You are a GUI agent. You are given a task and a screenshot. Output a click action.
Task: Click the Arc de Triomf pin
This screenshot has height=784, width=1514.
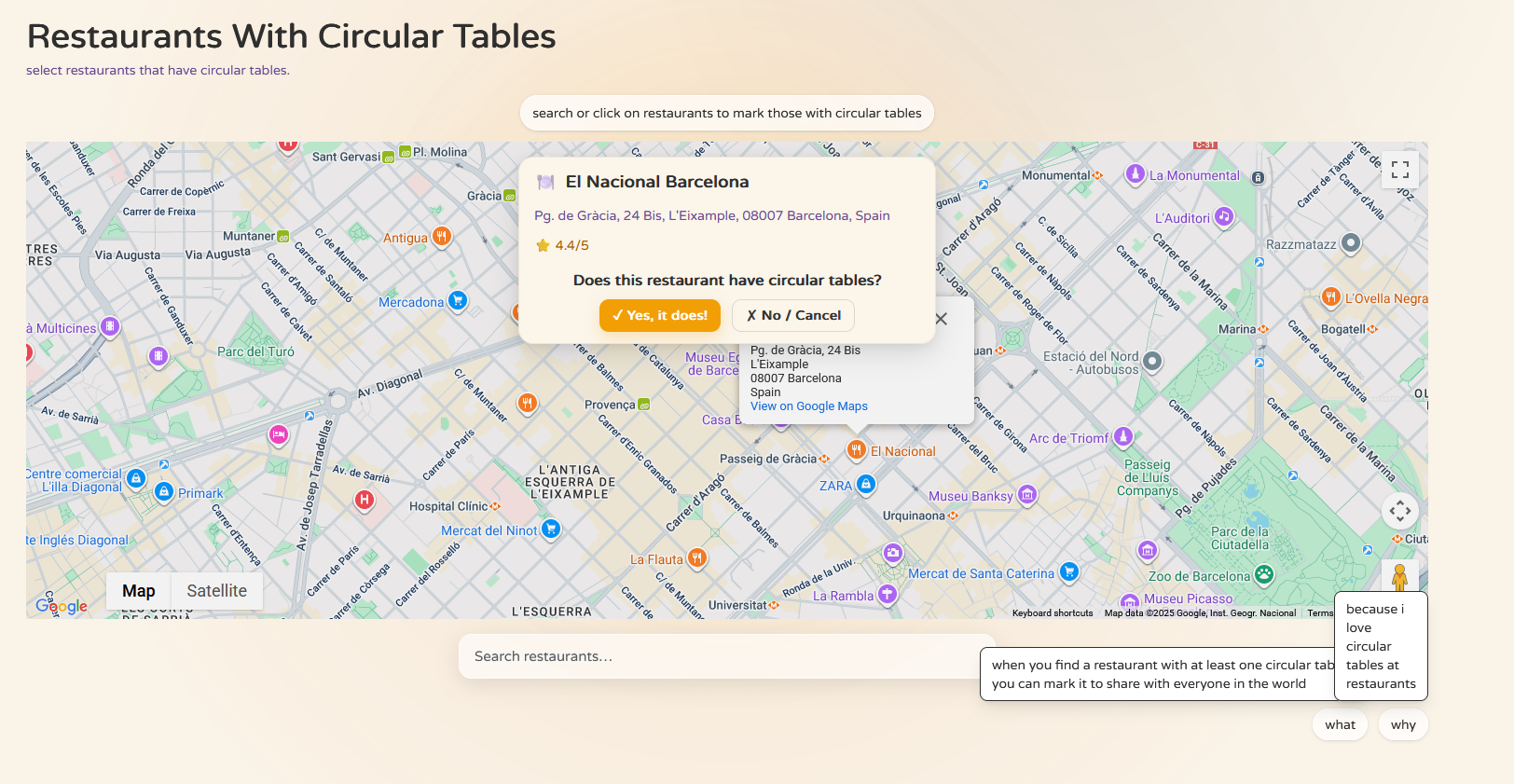pyautogui.click(x=1123, y=436)
